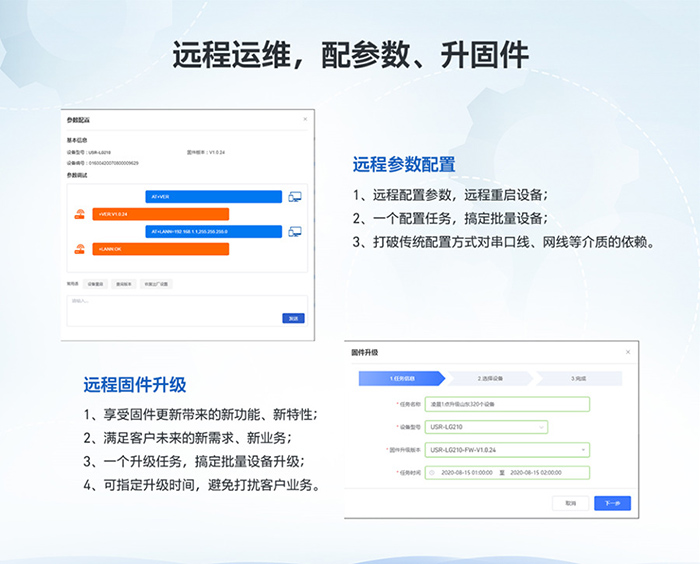Go to the 3.完成 step
This screenshot has width=700, height=564.
coord(578,379)
